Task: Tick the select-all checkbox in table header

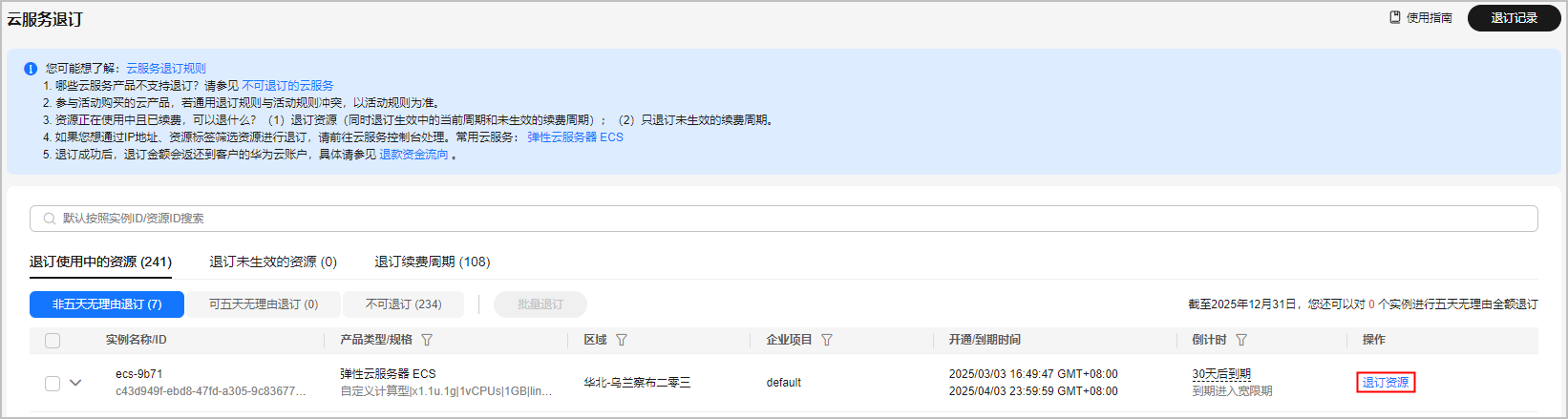Action: (x=53, y=341)
